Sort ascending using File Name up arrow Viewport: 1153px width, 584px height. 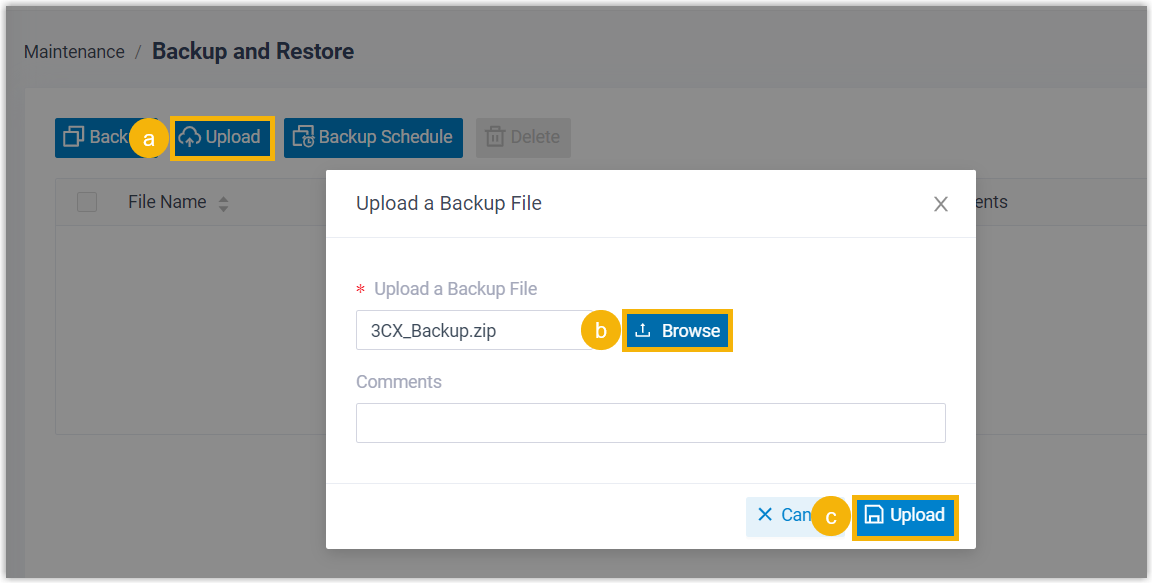click(223, 199)
